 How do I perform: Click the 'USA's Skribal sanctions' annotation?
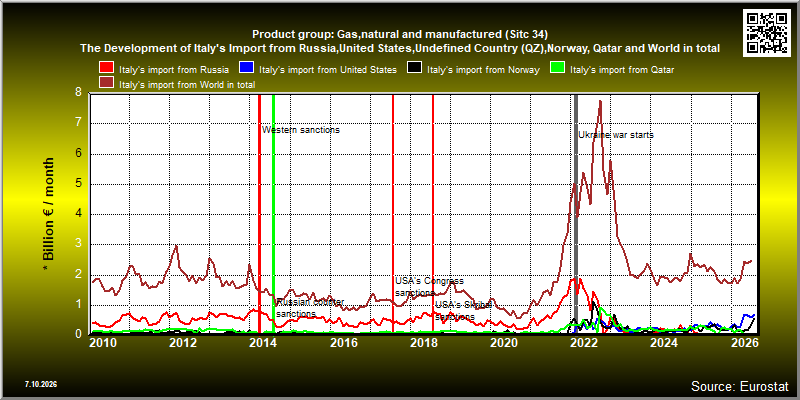463,311
